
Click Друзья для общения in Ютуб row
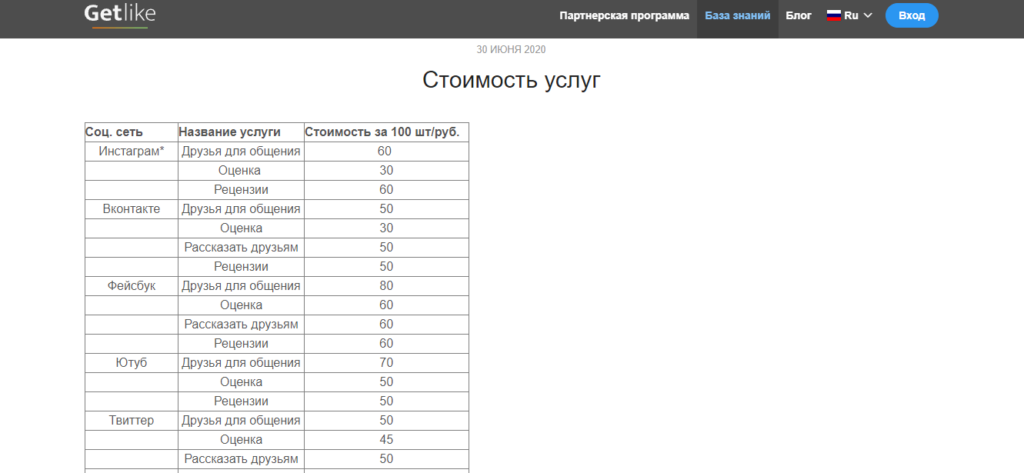click(x=241, y=363)
